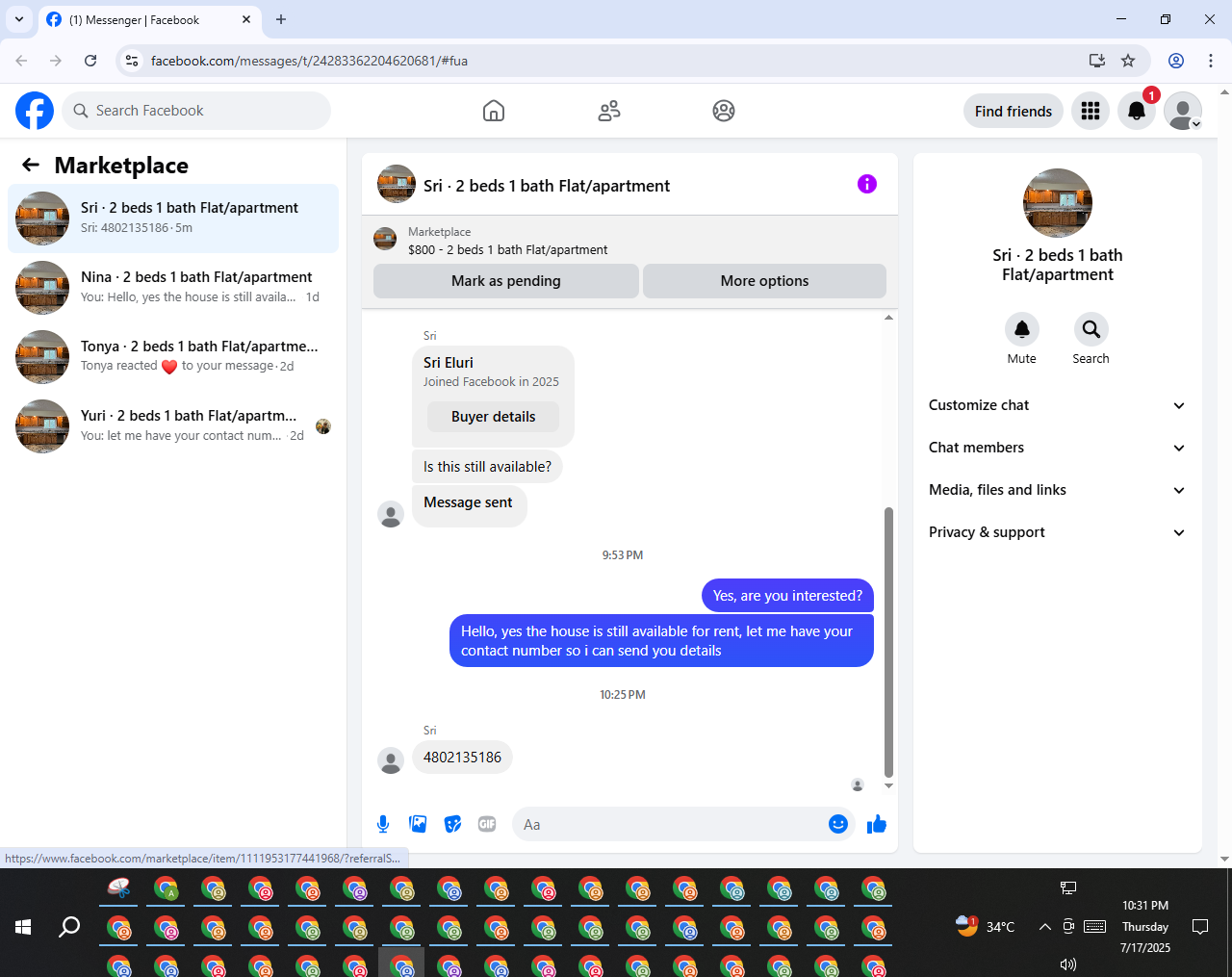Image resolution: width=1232 pixels, height=977 pixels.
Task: Open the Marketplace listing $800 link
Action: click(508, 249)
